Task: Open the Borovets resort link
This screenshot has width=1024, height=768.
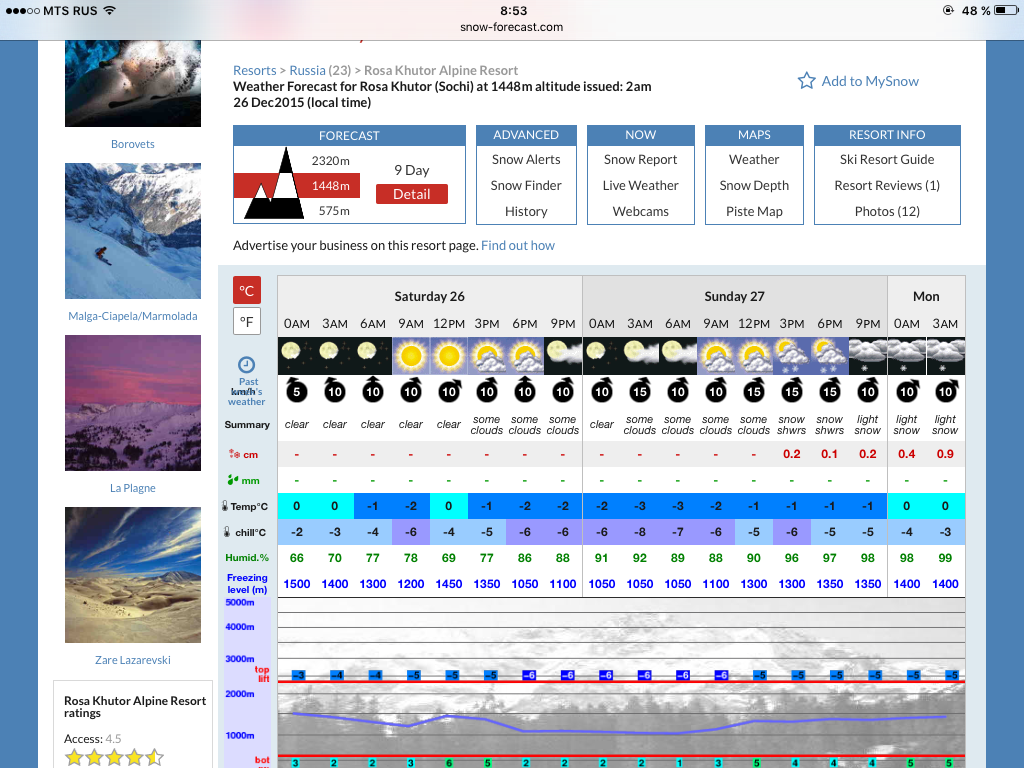Action: tap(133, 144)
